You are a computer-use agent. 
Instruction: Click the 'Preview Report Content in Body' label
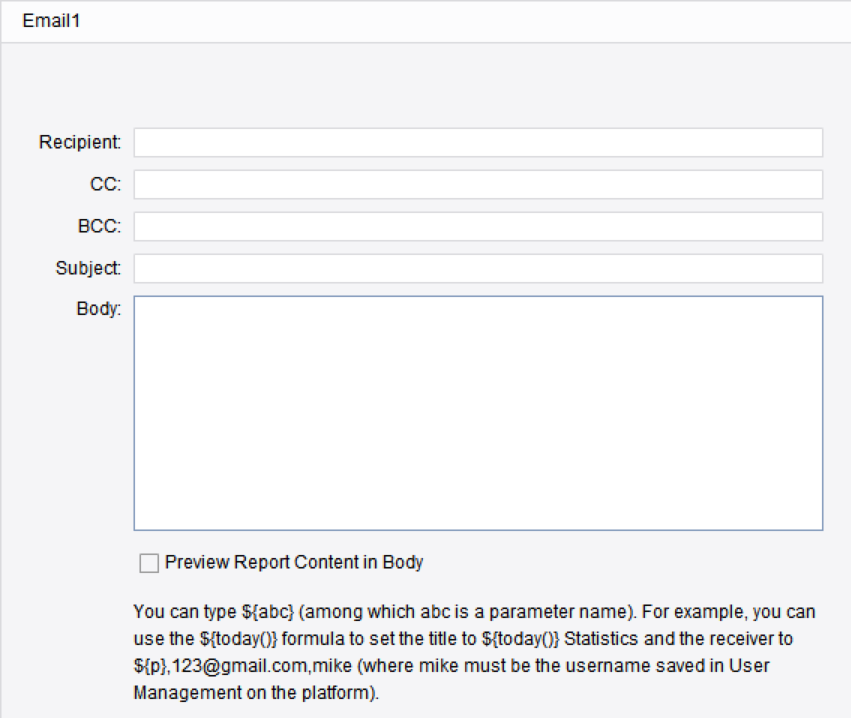(294, 562)
